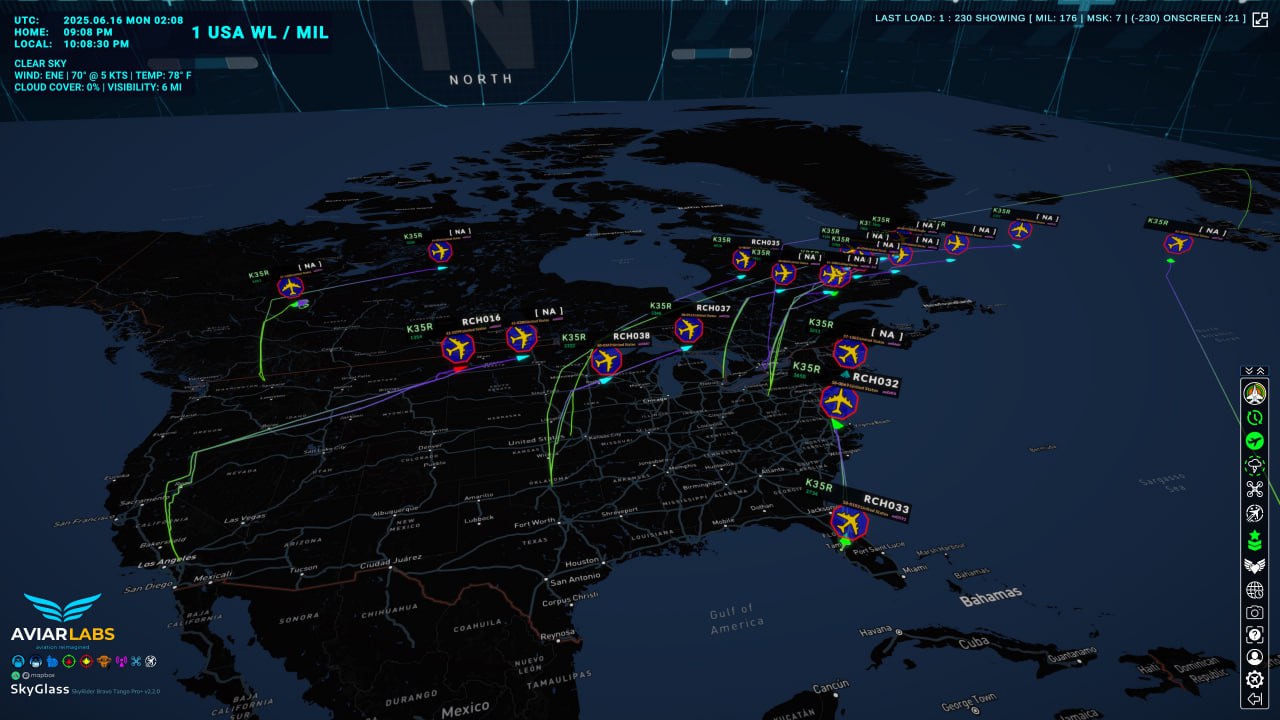Toggle the green airplane flights filter

1254,441
